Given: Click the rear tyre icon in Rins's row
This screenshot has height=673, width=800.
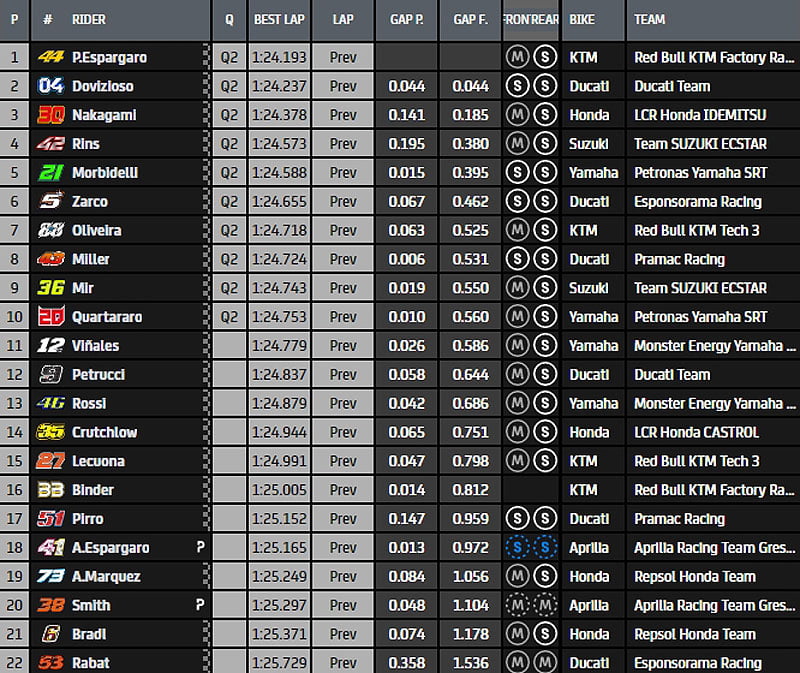Looking at the screenshot, I should click(545, 144).
